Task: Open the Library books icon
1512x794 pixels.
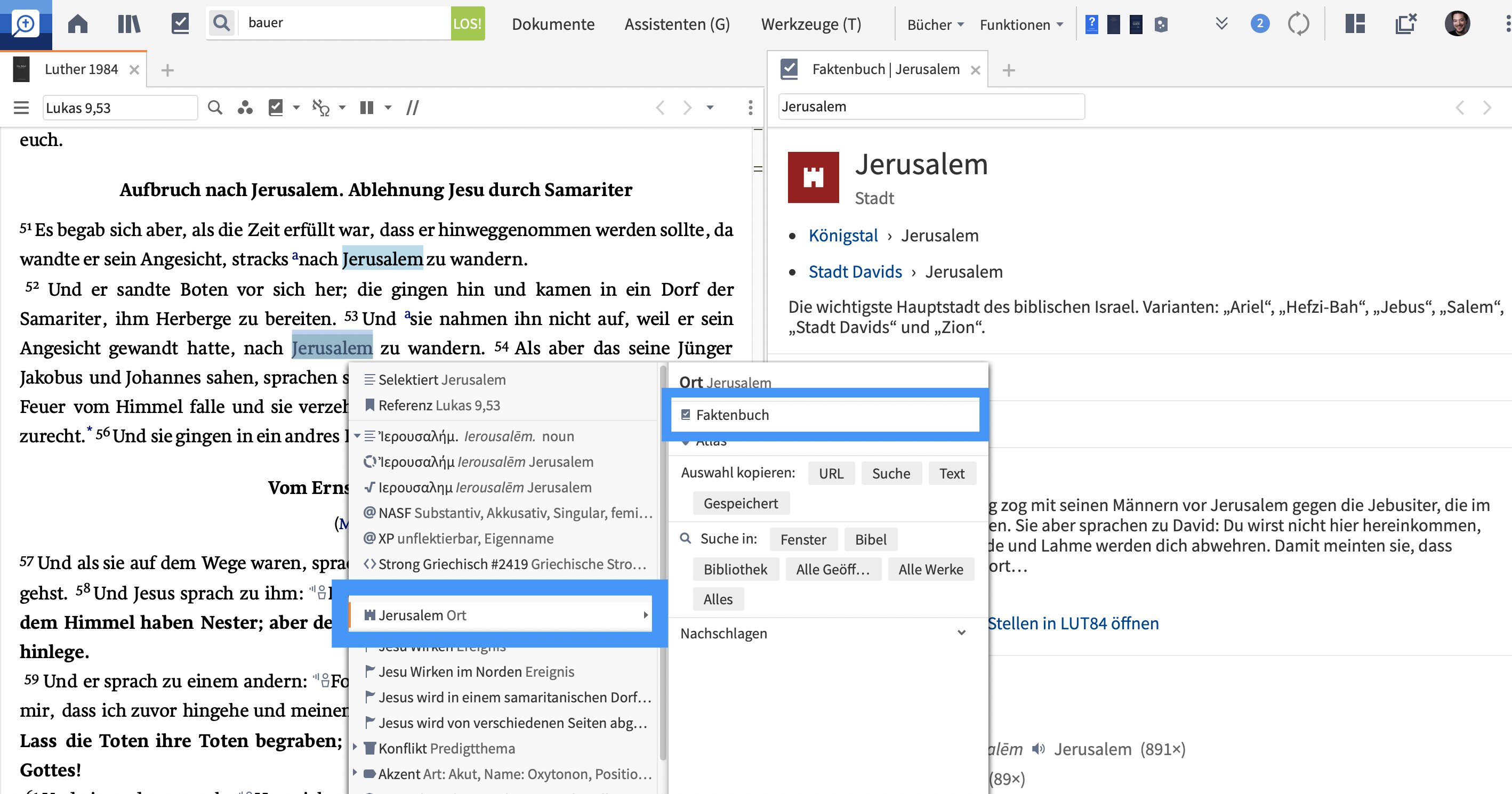Action: tap(128, 24)
